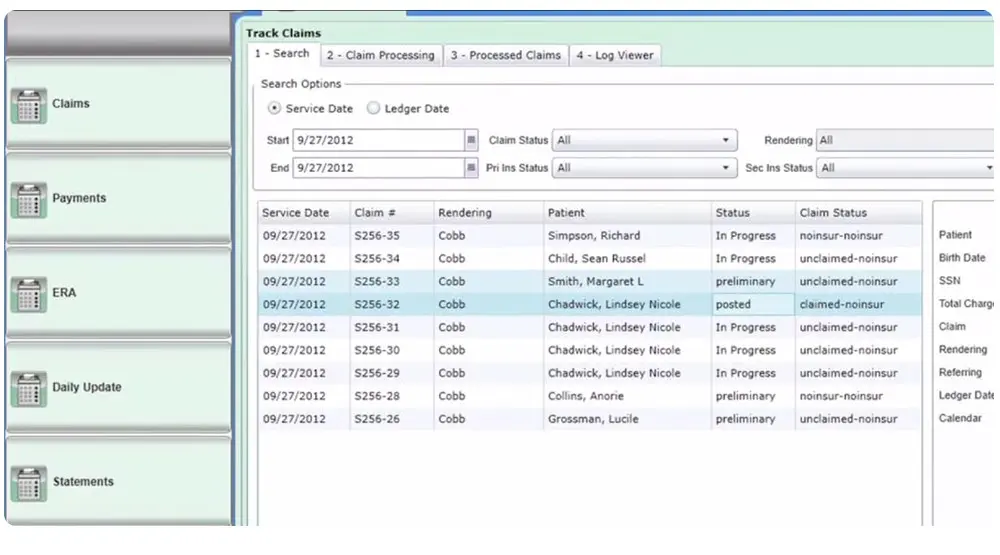Image resolution: width=1000 pixels, height=555 pixels.
Task: Select claim S256-32 cell
Action: pyautogui.click(x=392, y=304)
